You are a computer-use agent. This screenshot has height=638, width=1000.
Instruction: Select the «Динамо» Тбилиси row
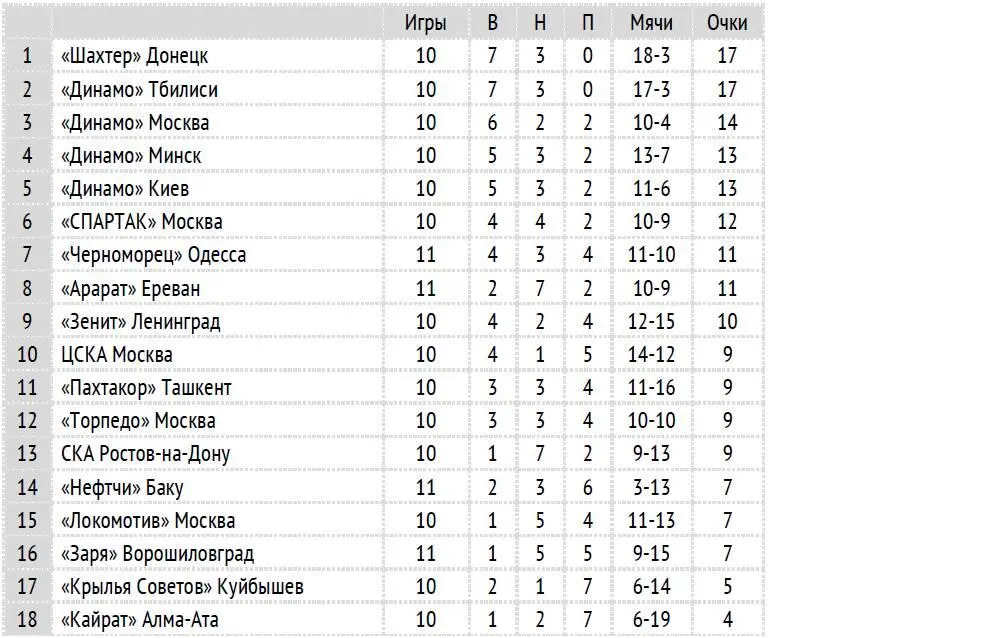coord(383,89)
